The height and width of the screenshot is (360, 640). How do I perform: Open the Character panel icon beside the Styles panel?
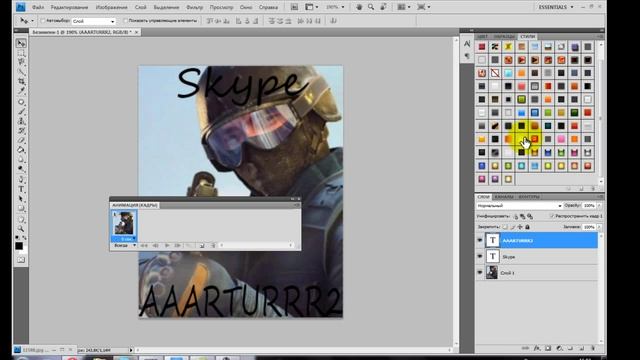467,44
